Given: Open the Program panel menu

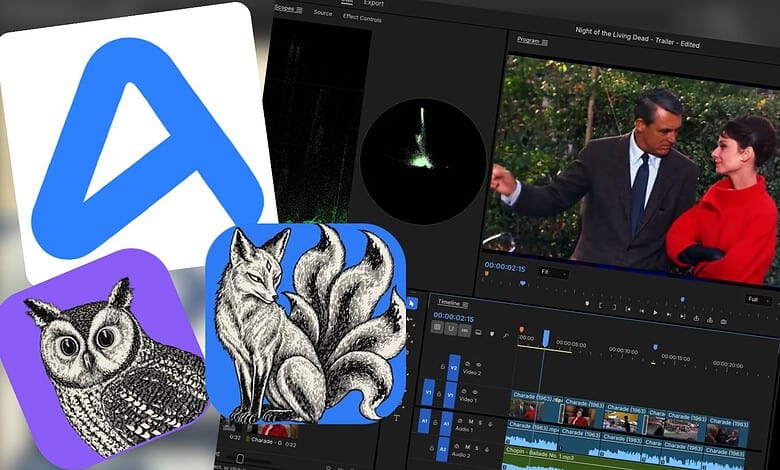Looking at the screenshot, I should pos(544,42).
